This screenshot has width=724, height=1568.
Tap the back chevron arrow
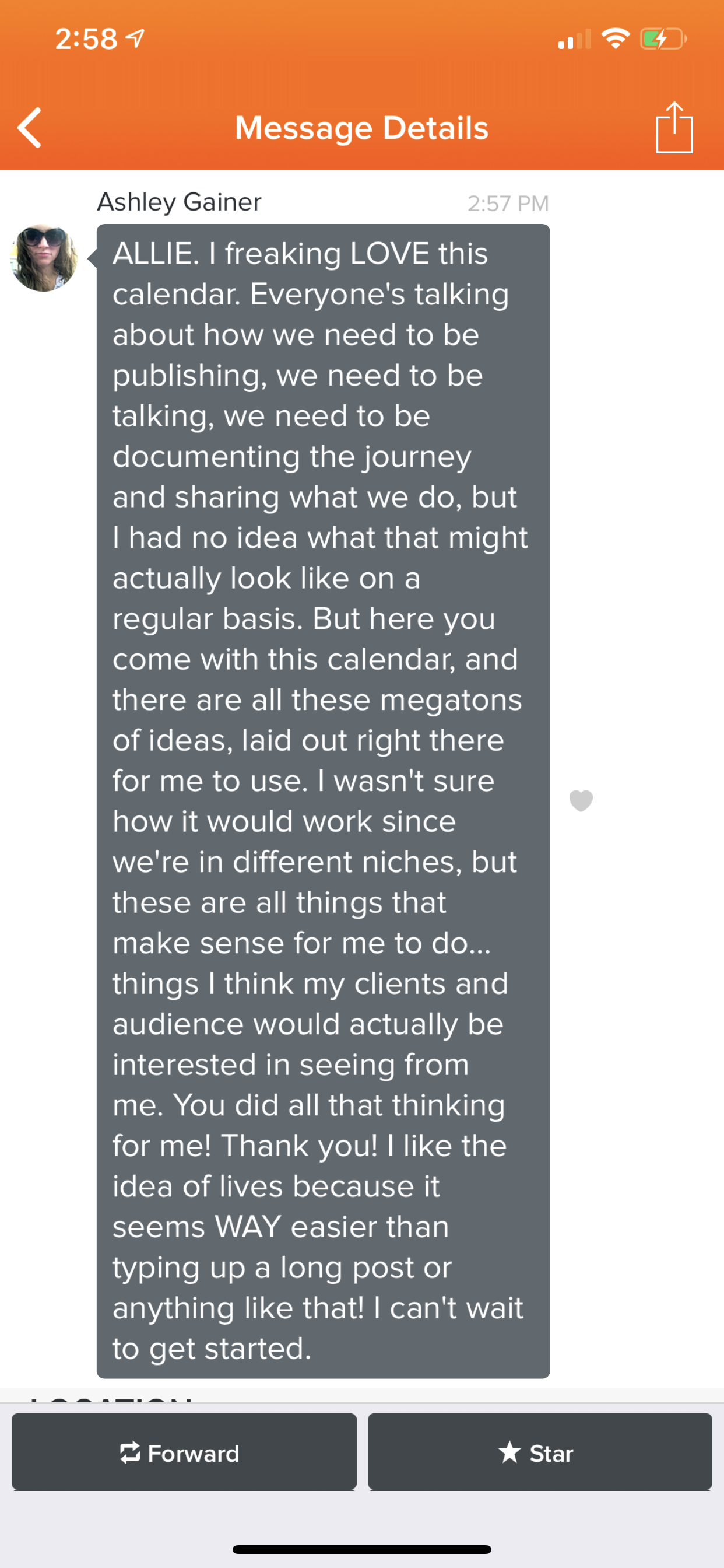point(30,128)
